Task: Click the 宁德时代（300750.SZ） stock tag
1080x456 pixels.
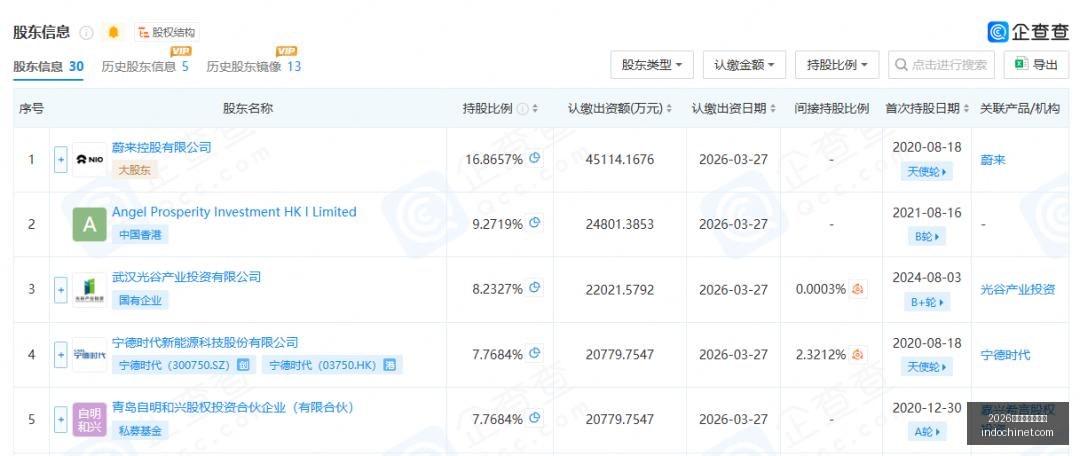Action: tap(184, 365)
